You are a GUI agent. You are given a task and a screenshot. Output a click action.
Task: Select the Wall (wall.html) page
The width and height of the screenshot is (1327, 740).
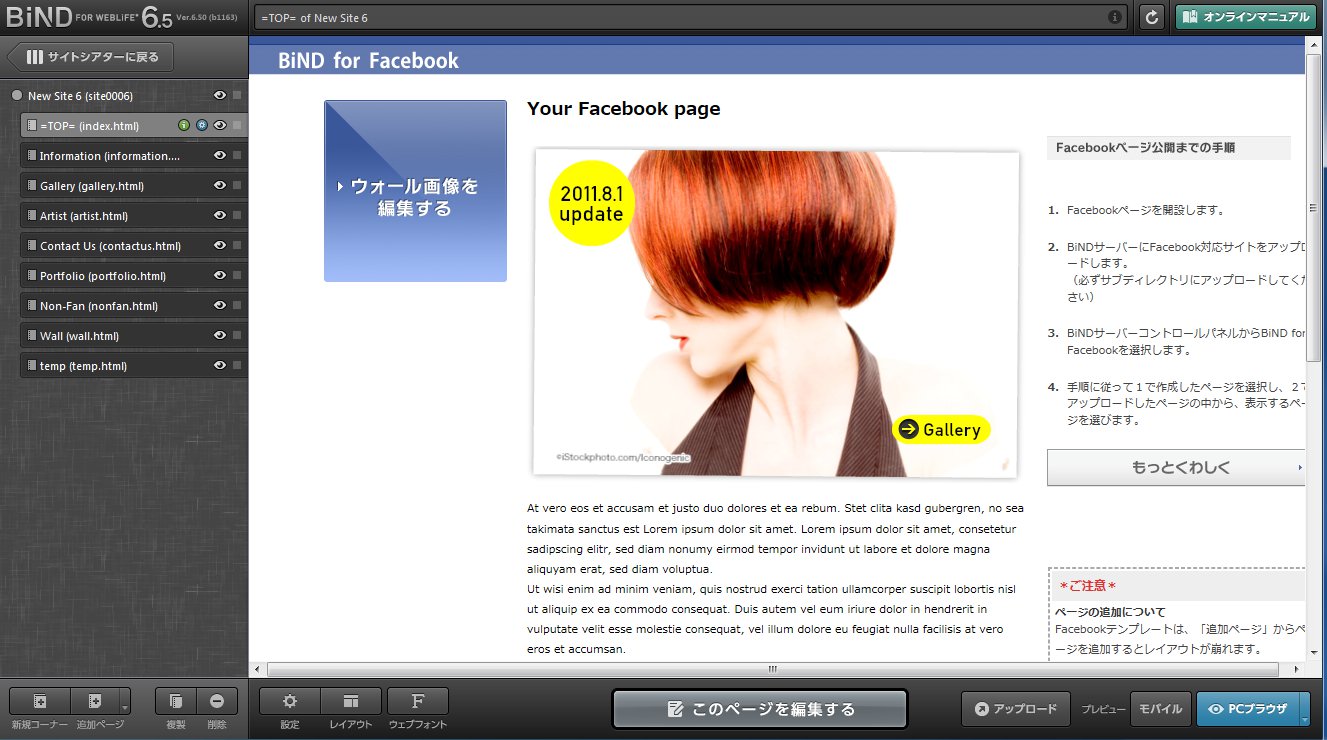(x=134, y=335)
